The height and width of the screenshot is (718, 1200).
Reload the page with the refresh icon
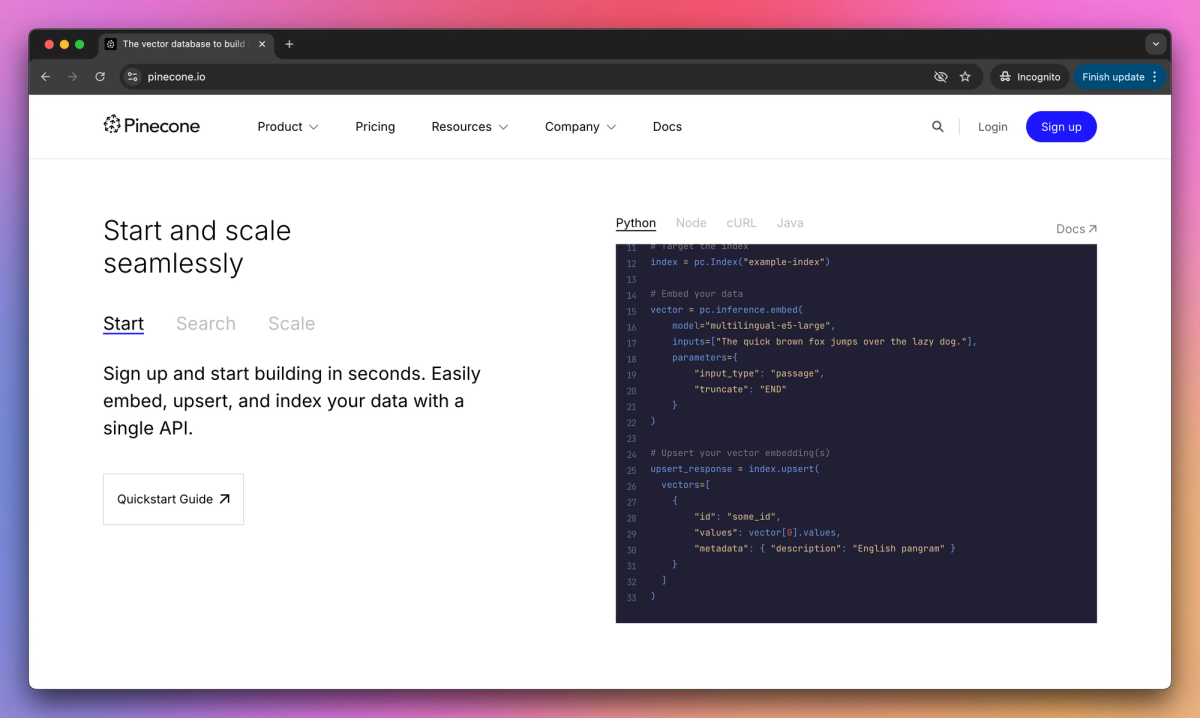coord(100,76)
